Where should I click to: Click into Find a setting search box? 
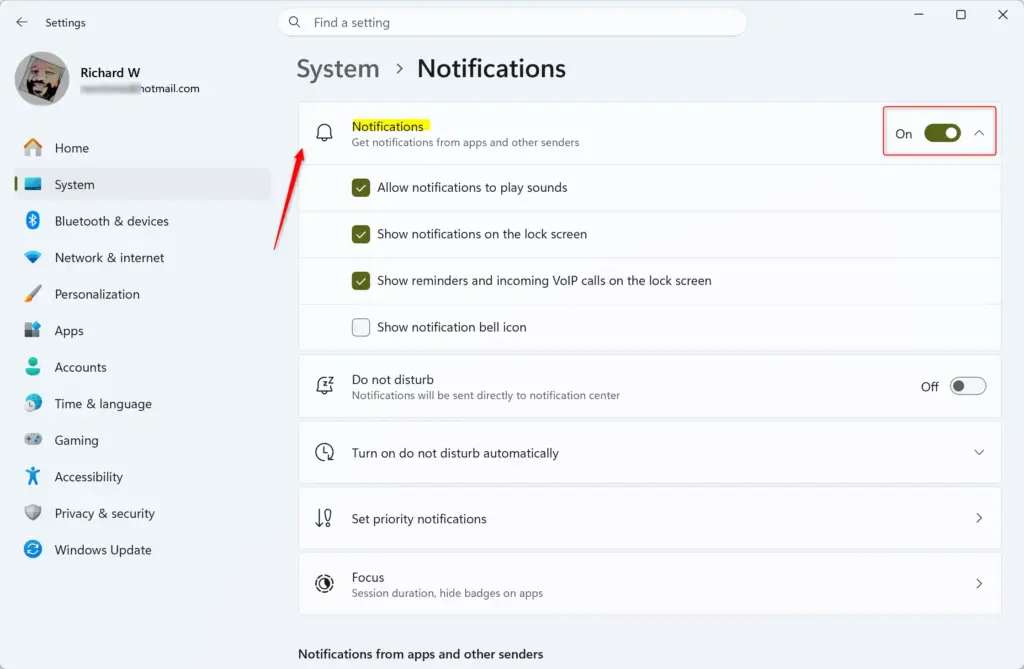point(513,22)
